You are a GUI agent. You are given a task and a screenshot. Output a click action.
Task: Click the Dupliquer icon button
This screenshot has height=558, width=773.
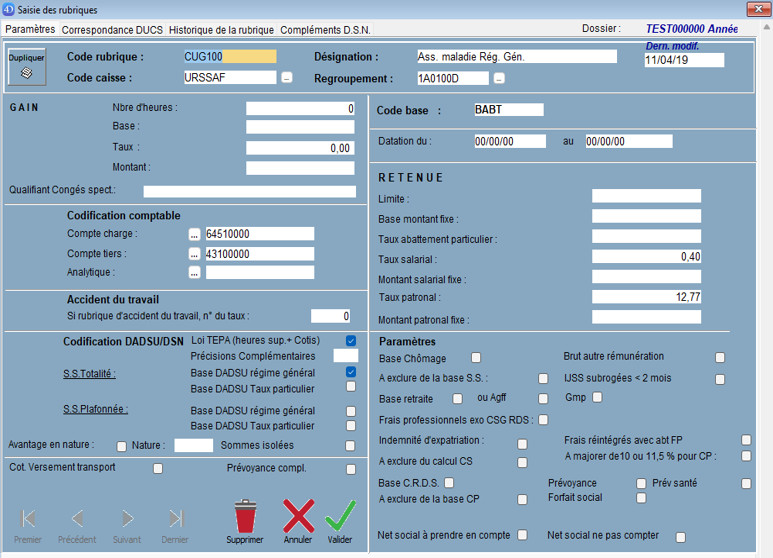coord(27,66)
